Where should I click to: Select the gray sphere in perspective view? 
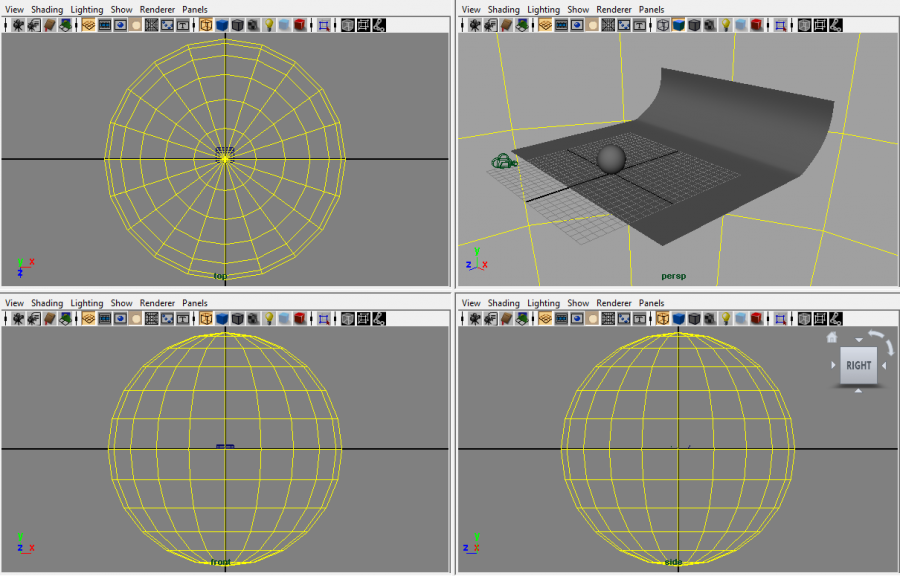(611, 158)
